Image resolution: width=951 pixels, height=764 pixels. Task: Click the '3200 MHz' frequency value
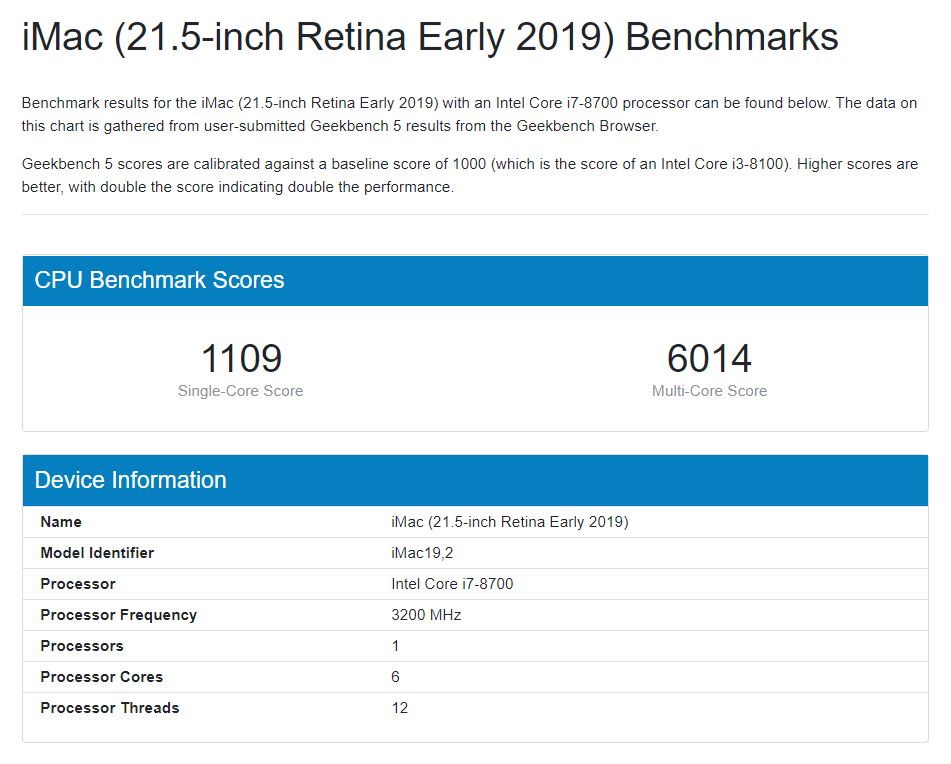[426, 615]
